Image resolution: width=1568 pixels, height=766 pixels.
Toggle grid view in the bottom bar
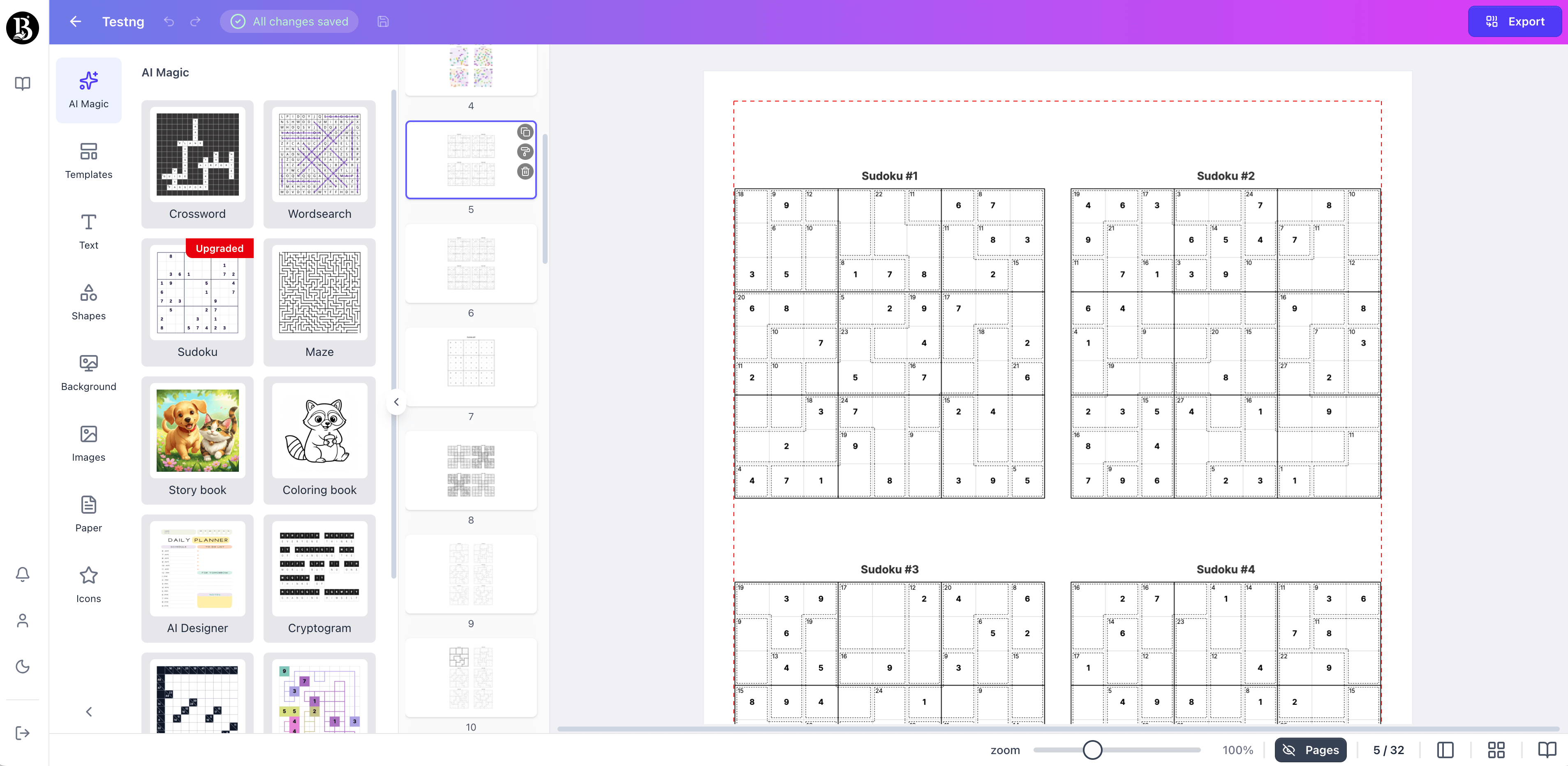(x=1497, y=750)
